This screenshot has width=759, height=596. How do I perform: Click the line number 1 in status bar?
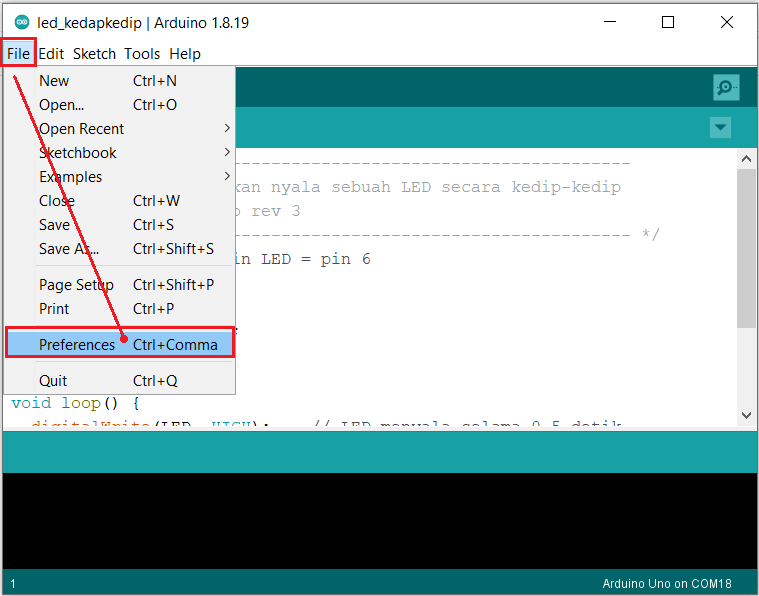click(13, 583)
